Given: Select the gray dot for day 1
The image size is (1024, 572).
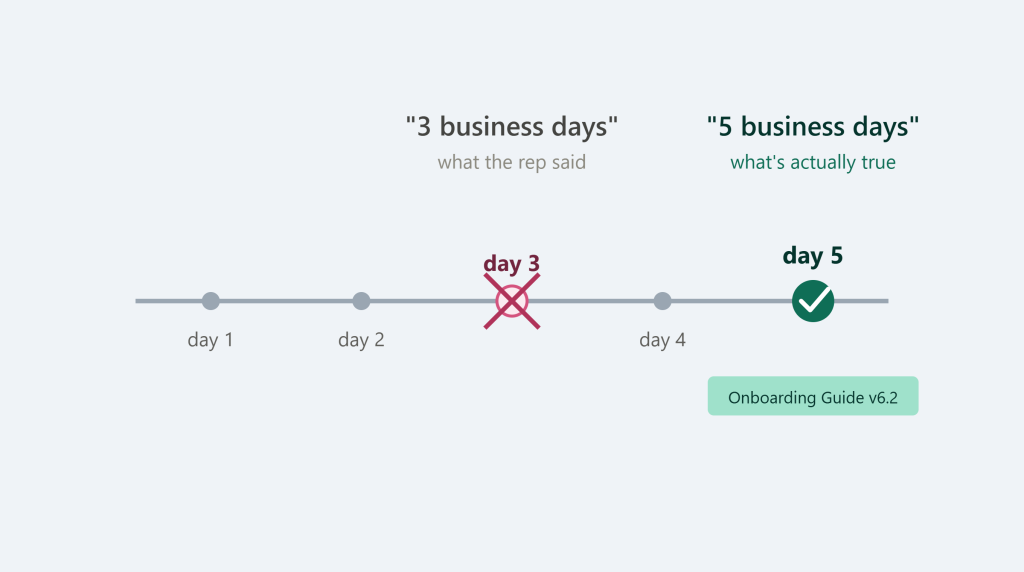Looking at the screenshot, I should 210,301.
